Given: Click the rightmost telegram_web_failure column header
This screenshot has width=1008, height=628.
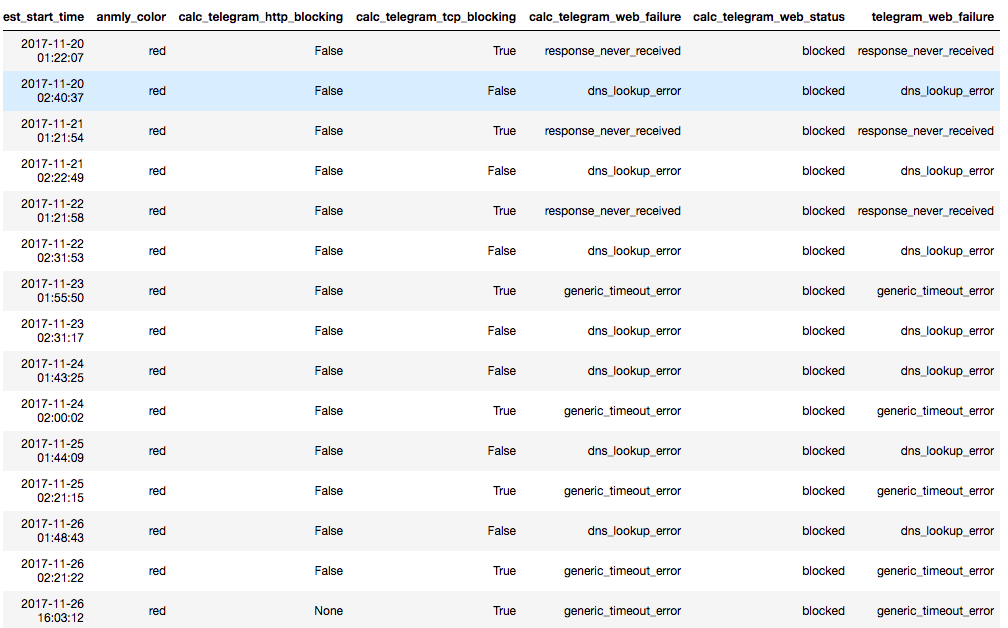Looking at the screenshot, I should click(x=932, y=17).
